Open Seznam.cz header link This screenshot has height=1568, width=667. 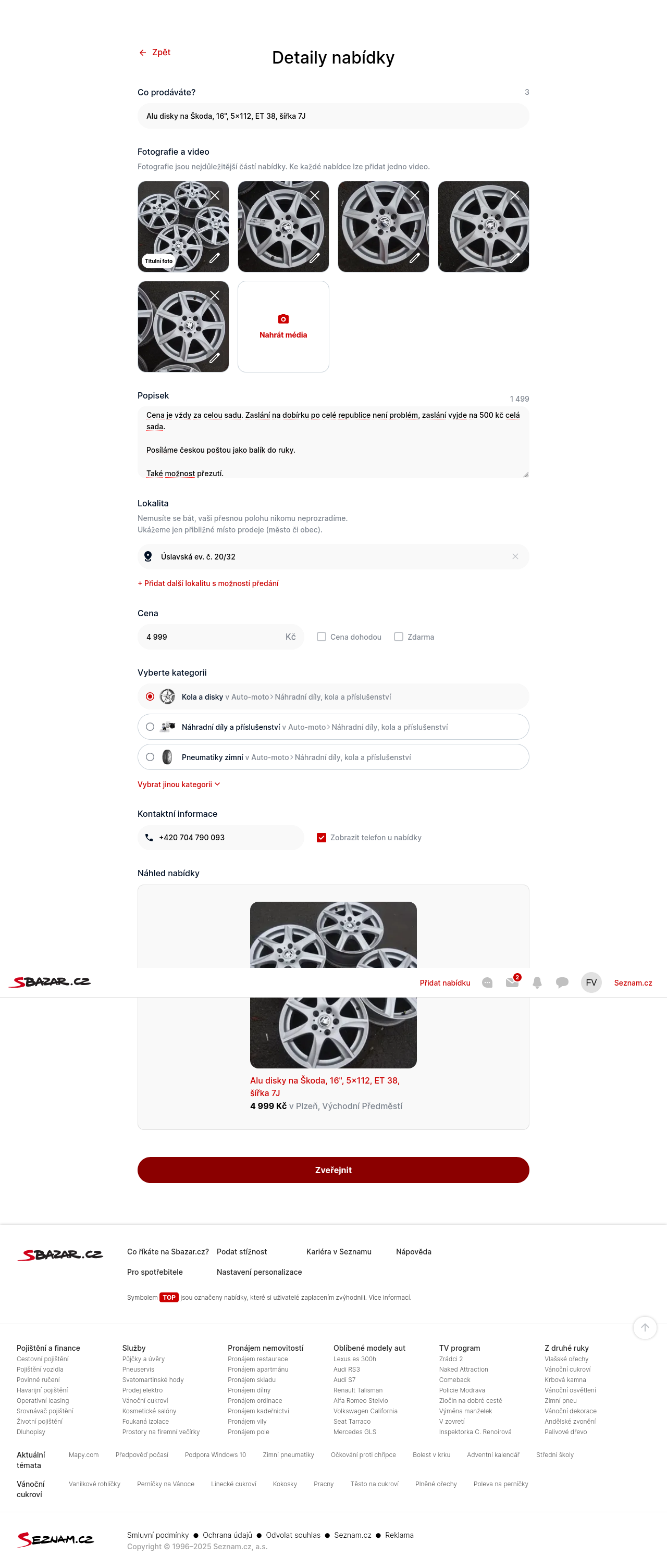point(633,982)
